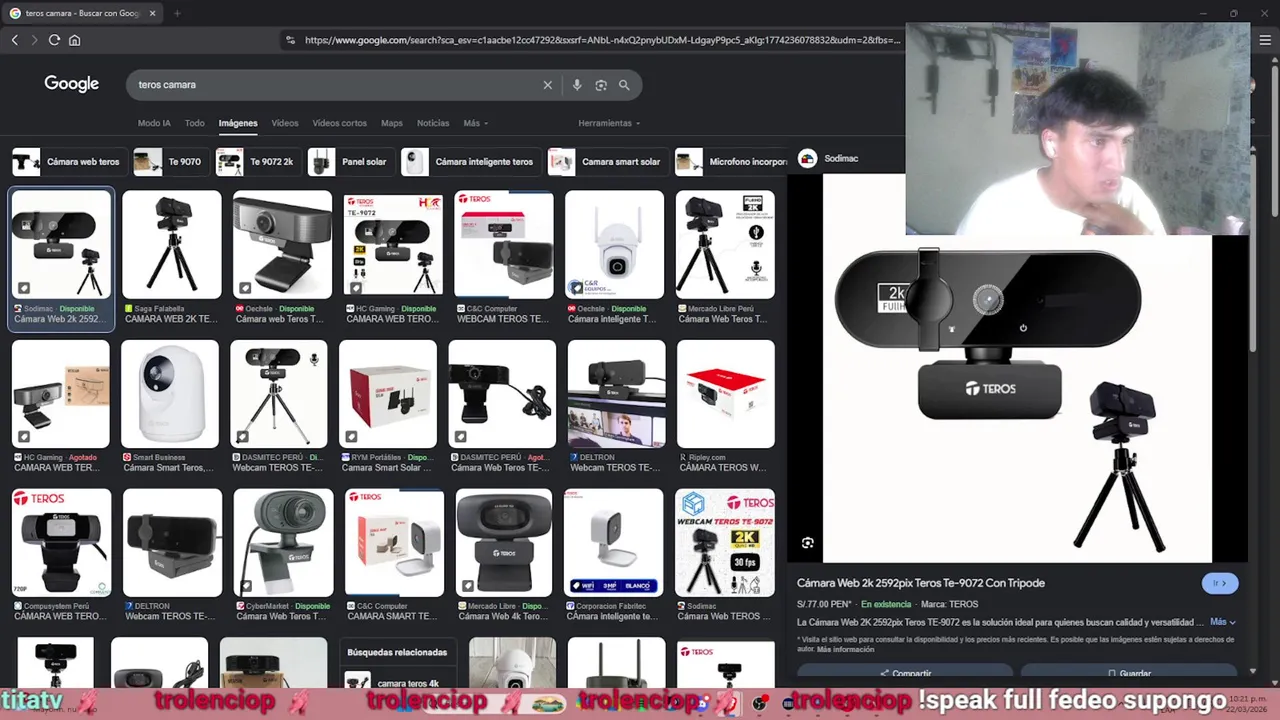Open Google Lens on the preview image
This screenshot has height=720, width=1280.
coord(808,543)
